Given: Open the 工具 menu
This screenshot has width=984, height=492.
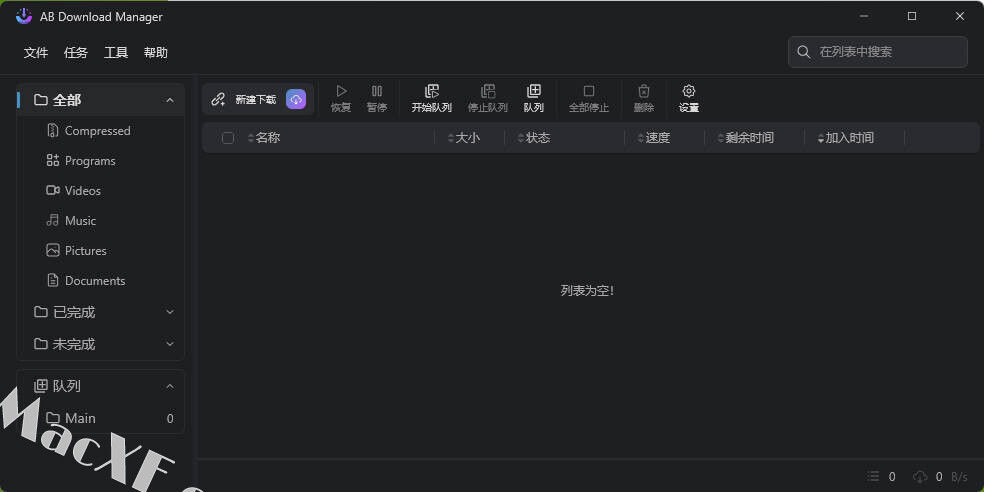Looking at the screenshot, I should 116,53.
